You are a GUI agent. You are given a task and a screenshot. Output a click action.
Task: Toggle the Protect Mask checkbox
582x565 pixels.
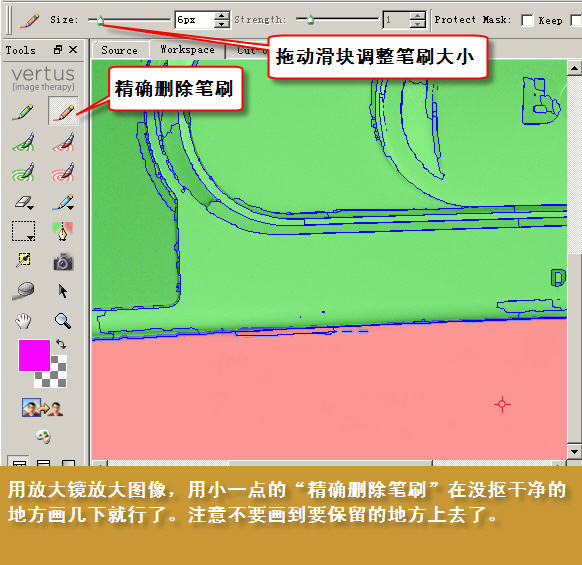527,20
